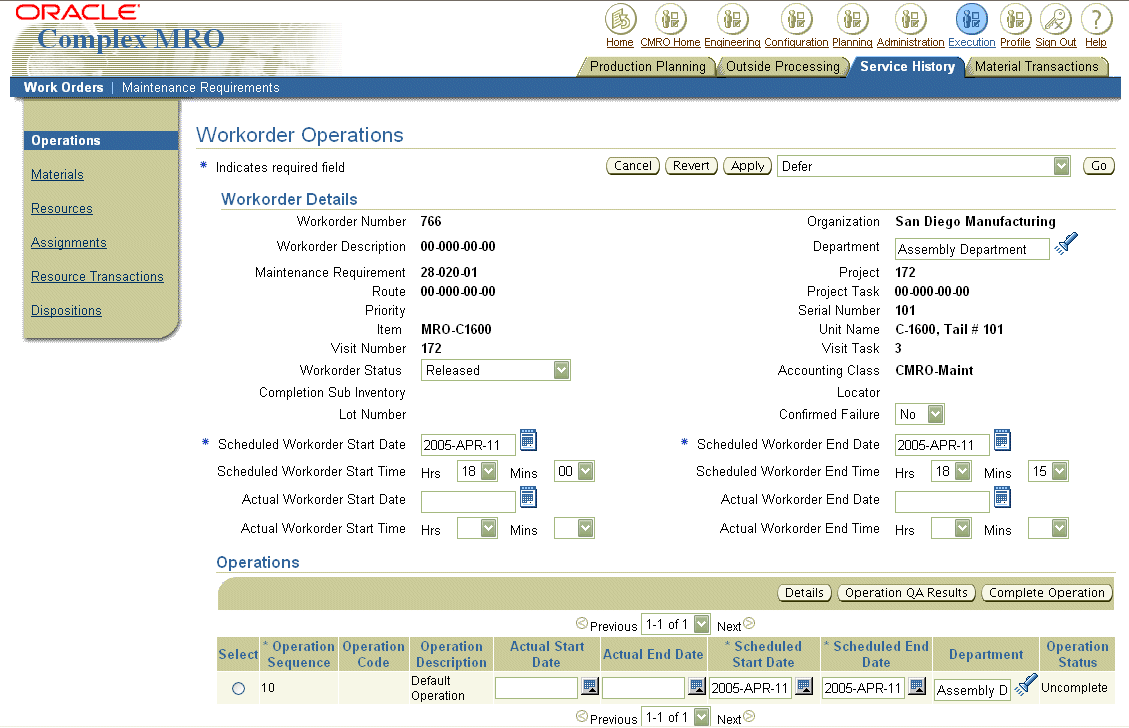
Task: Open date picker for operation Scheduled End Date
Action: coord(917,686)
